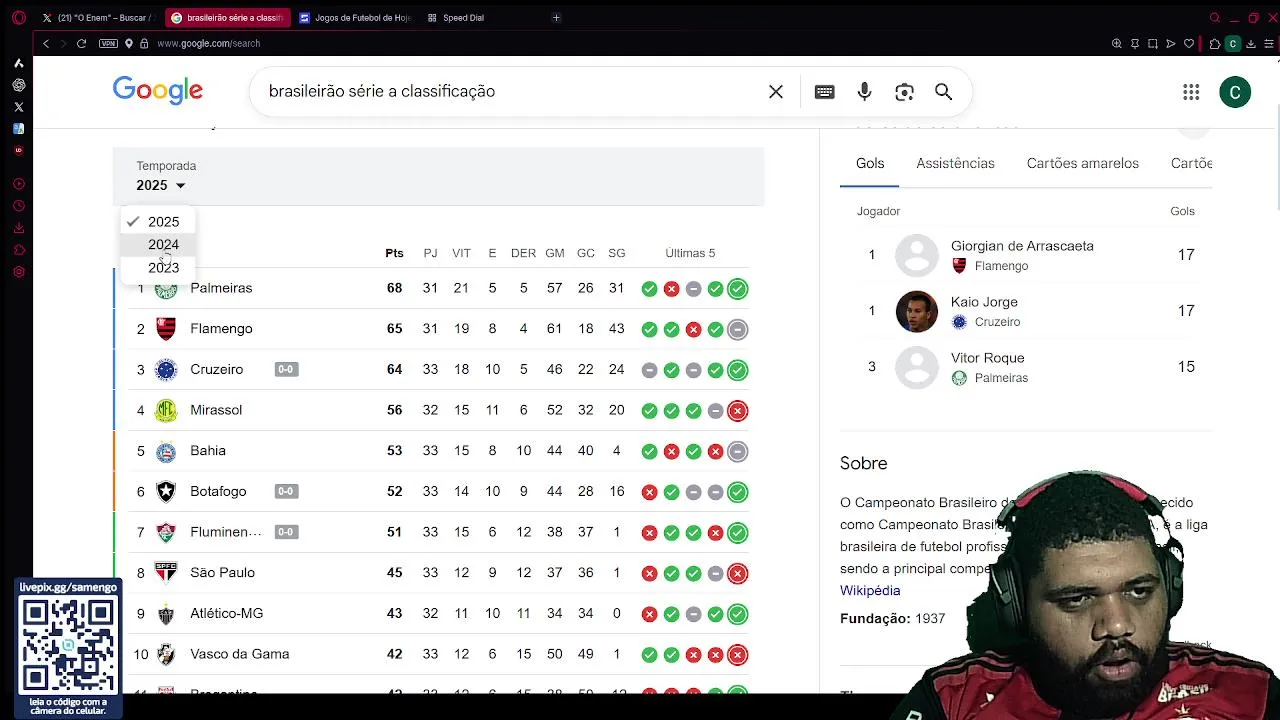Open the Palmeiras team row

coord(438,288)
